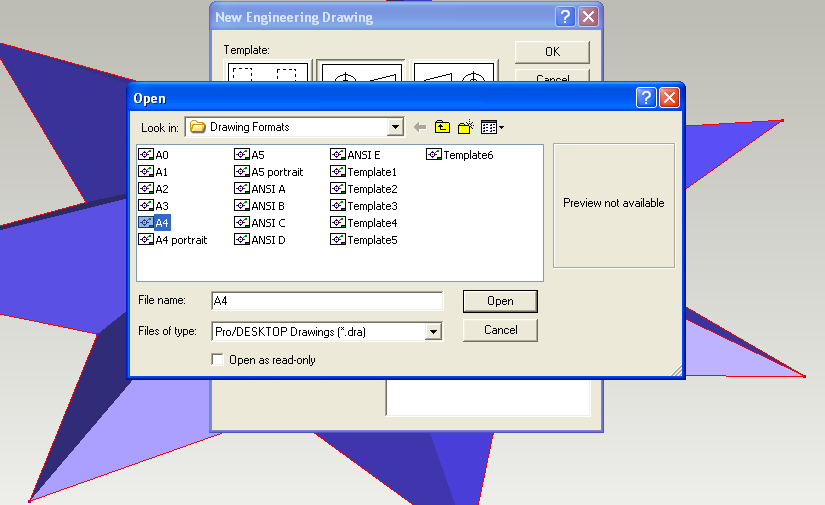Click the folder icon in Look in box
The image size is (825, 505).
(197, 127)
